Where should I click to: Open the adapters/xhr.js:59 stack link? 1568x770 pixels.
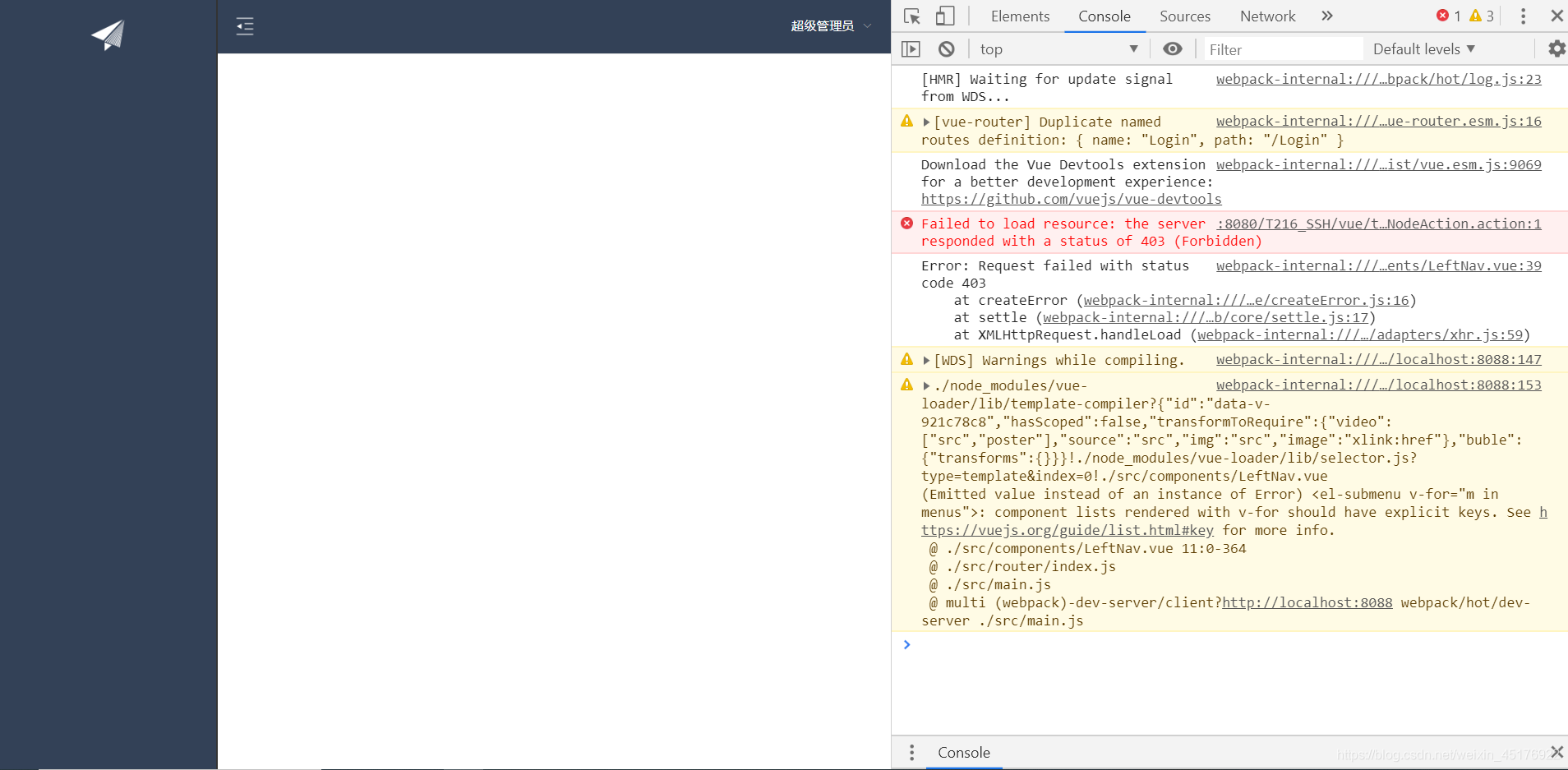[1360, 334]
